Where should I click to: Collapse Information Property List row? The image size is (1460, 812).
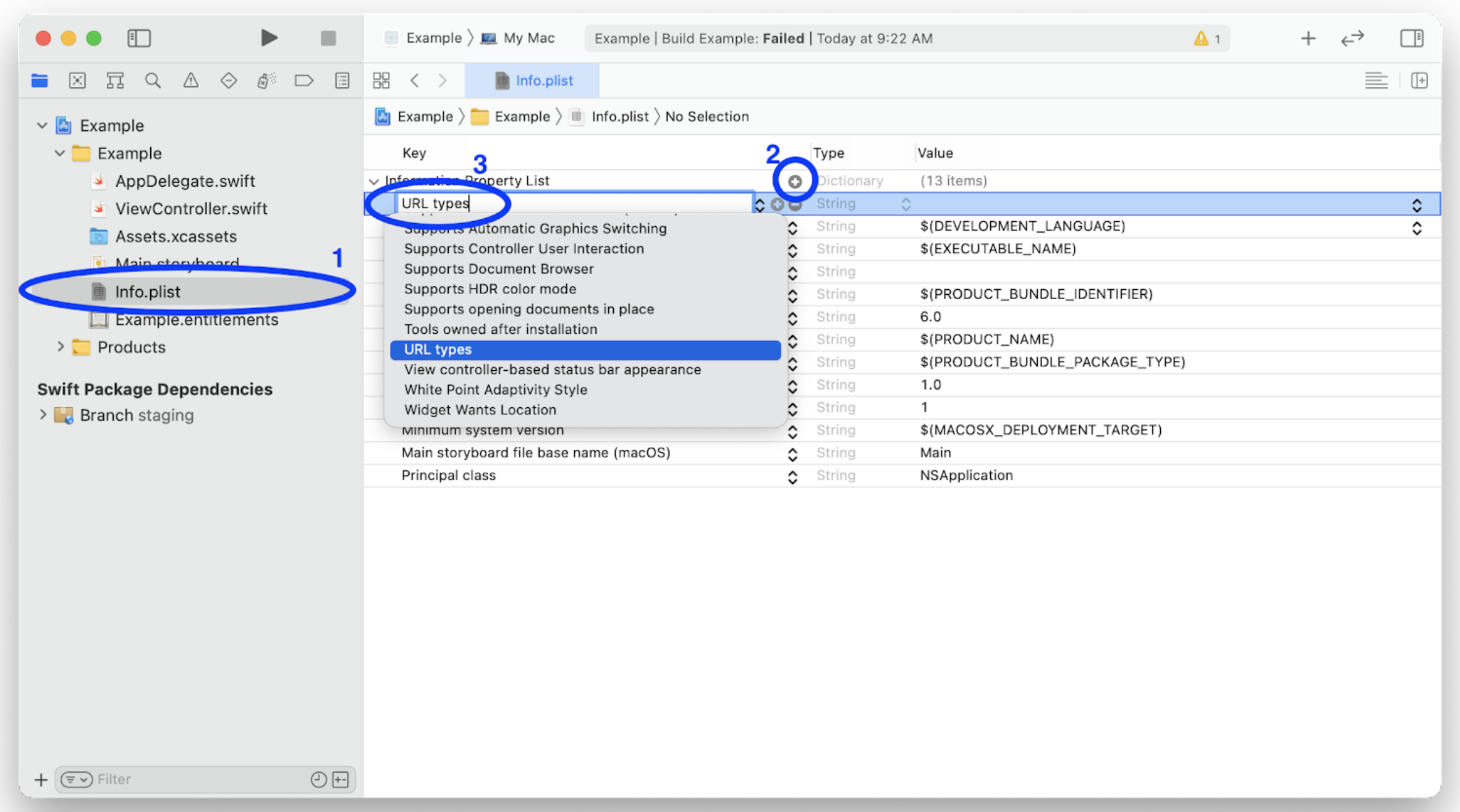373,181
